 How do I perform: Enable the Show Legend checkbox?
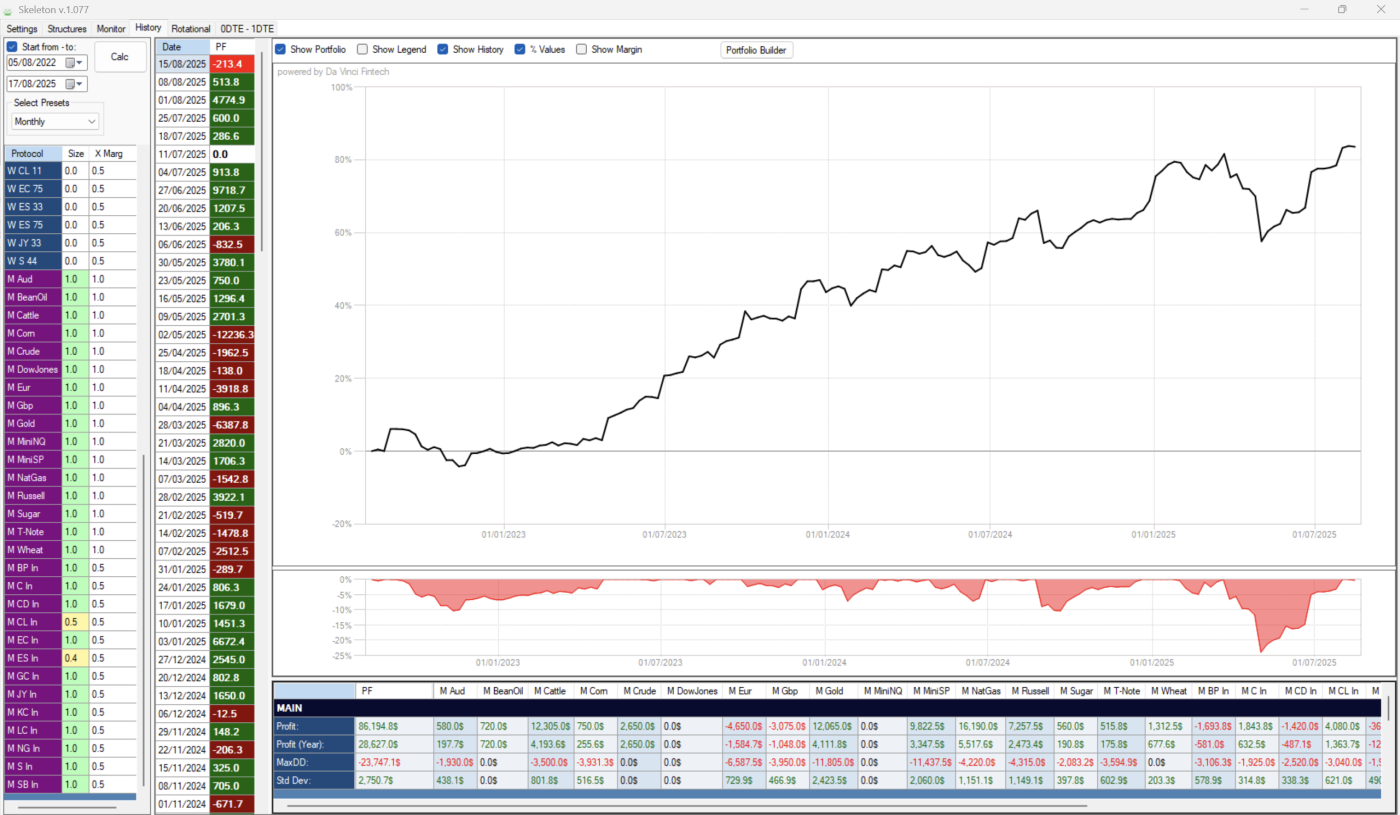pos(363,49)
